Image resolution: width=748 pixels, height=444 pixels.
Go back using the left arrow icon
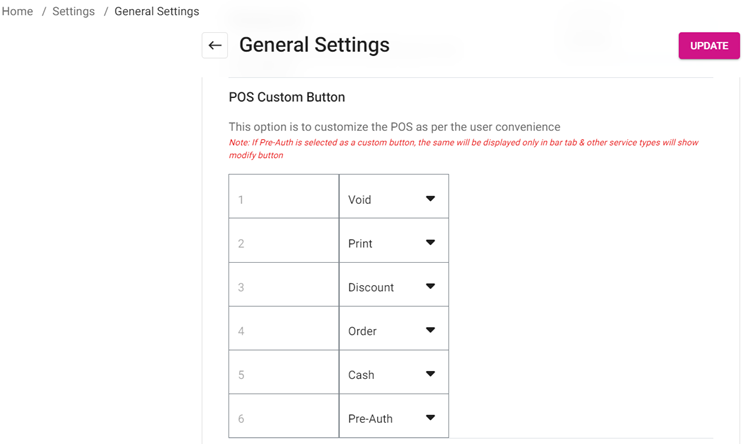tap(215, 46)
